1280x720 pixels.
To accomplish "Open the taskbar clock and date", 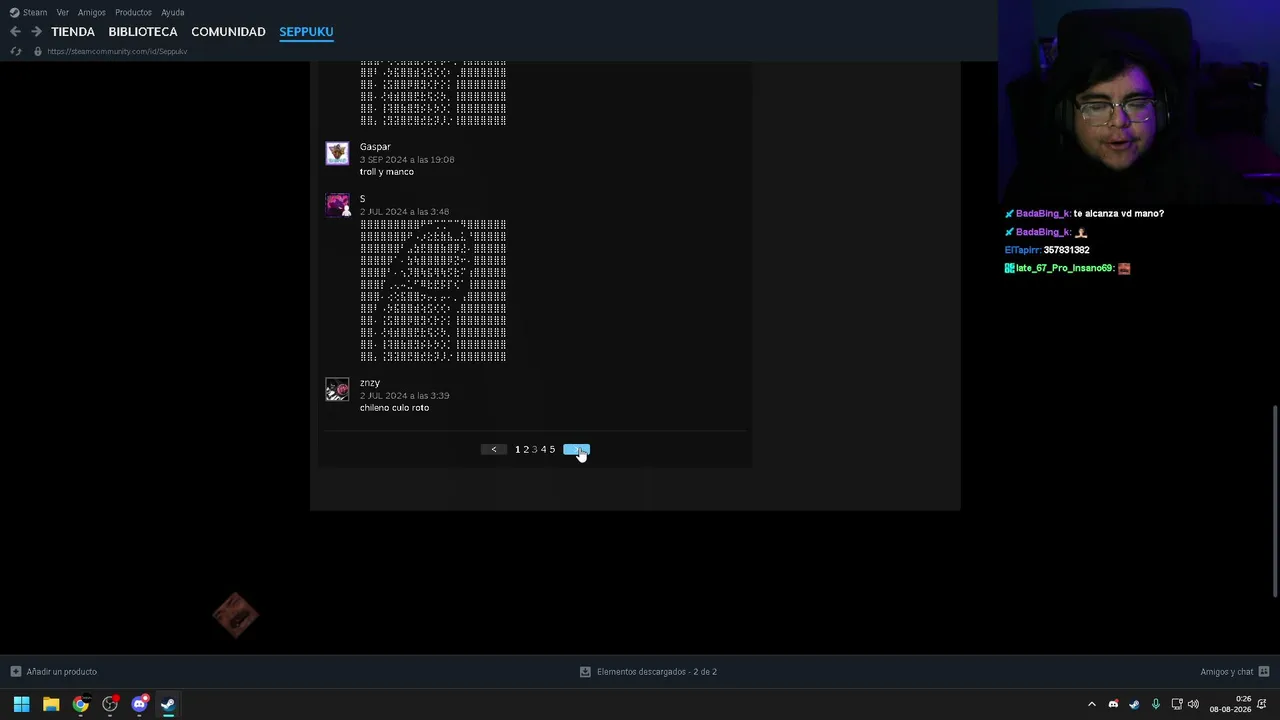I will tap(1230, 705).
